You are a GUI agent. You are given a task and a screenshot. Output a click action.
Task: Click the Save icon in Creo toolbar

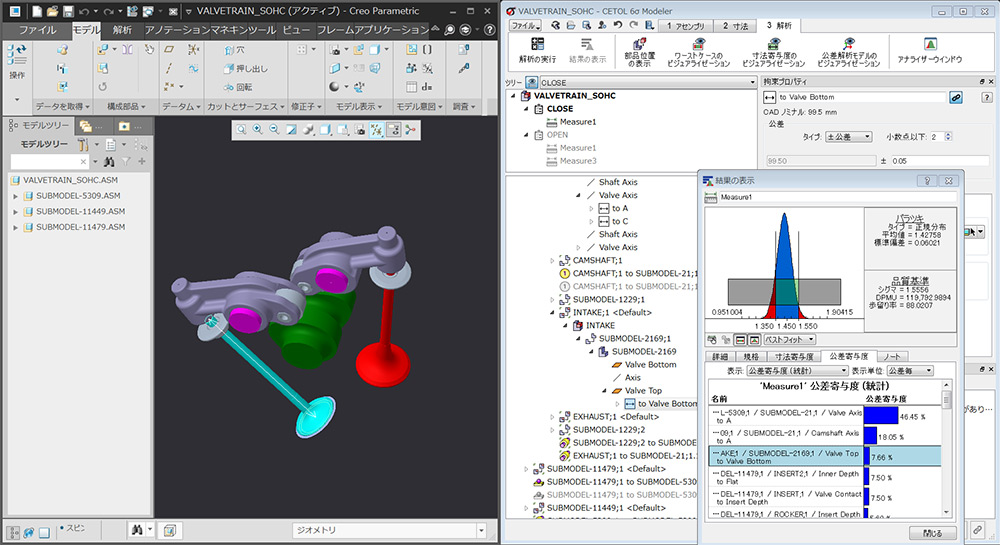68,11
